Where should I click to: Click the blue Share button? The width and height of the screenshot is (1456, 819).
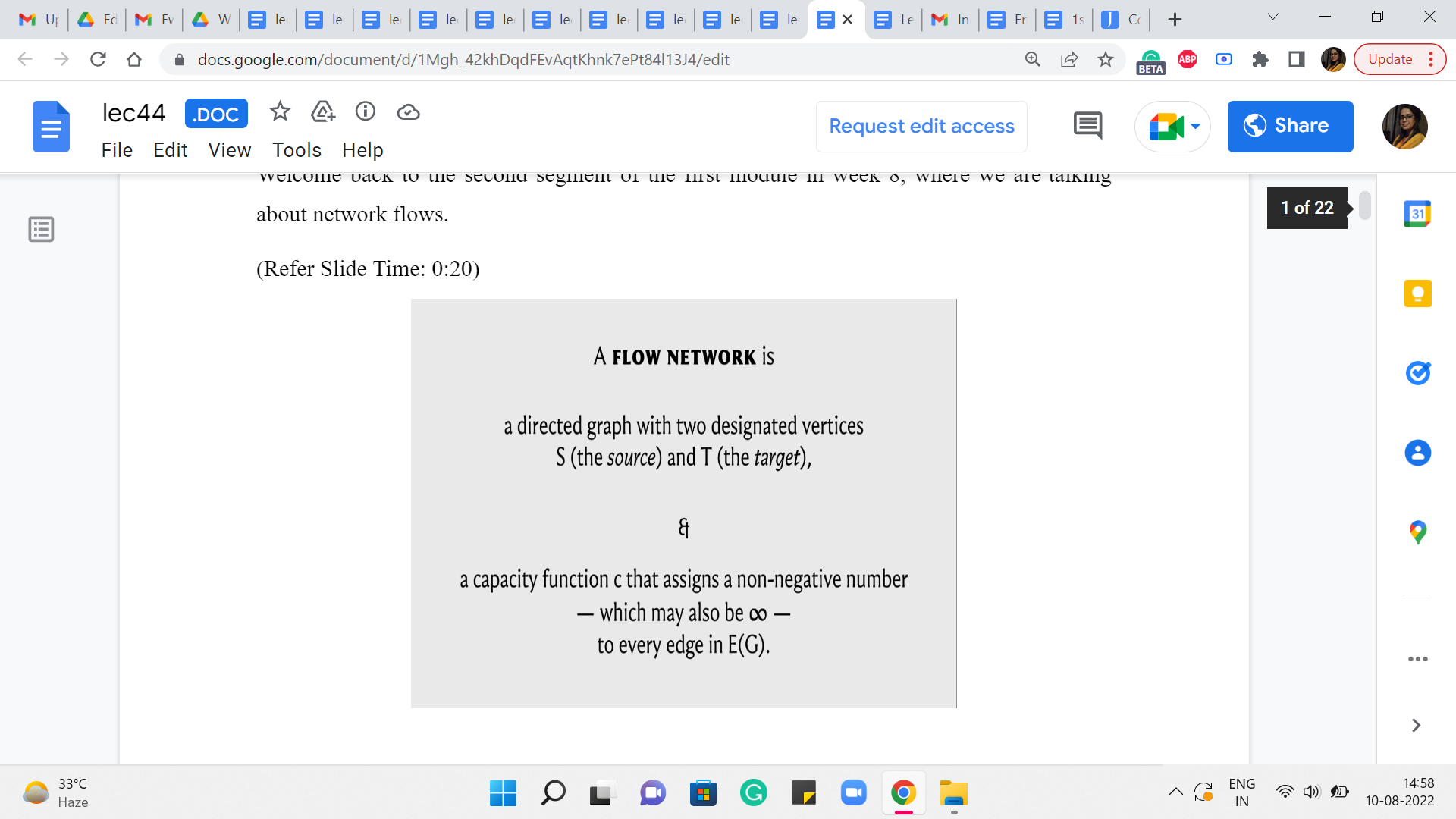[1290, 127]
